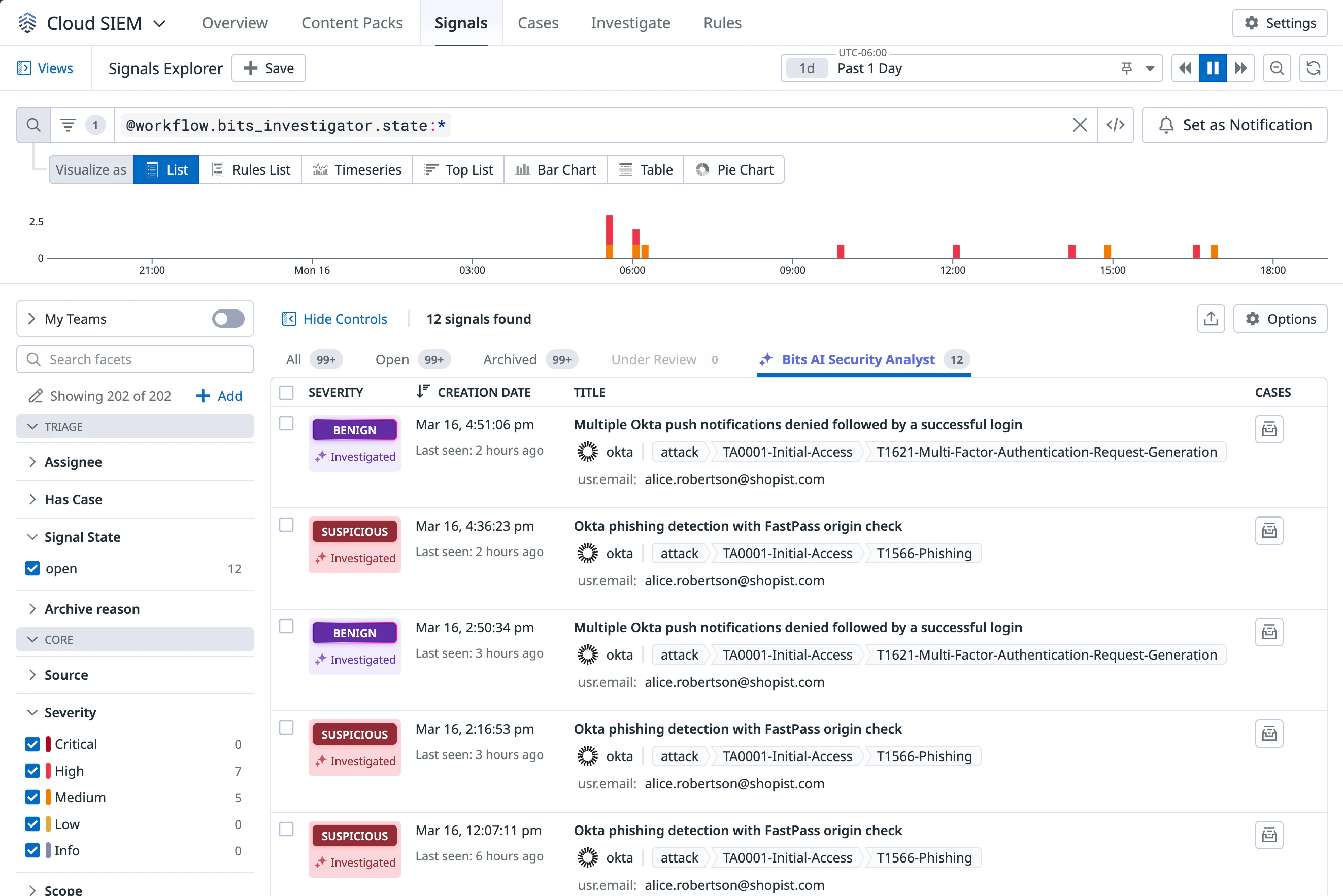Click the filter icon beside search
The image size is (1343, 896).
68,125
